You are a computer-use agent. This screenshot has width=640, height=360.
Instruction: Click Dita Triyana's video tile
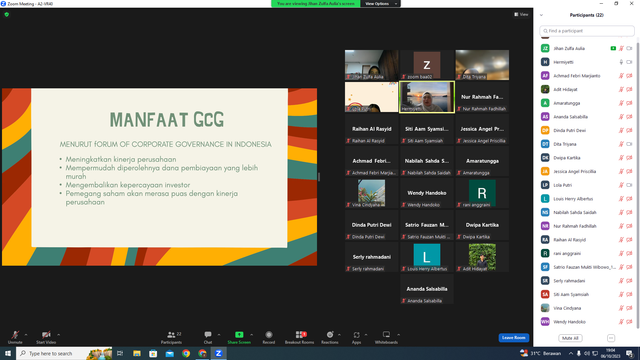482,65
